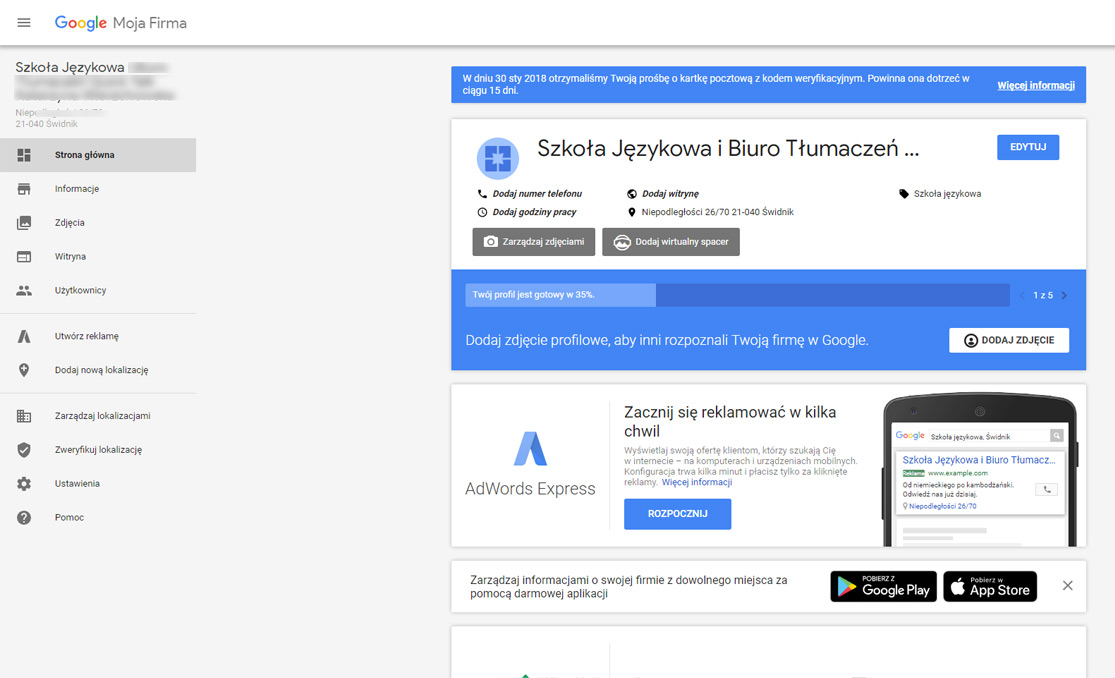Click the Google Play download badge
Screen dimensions: 1115x678
pos(883,586)
